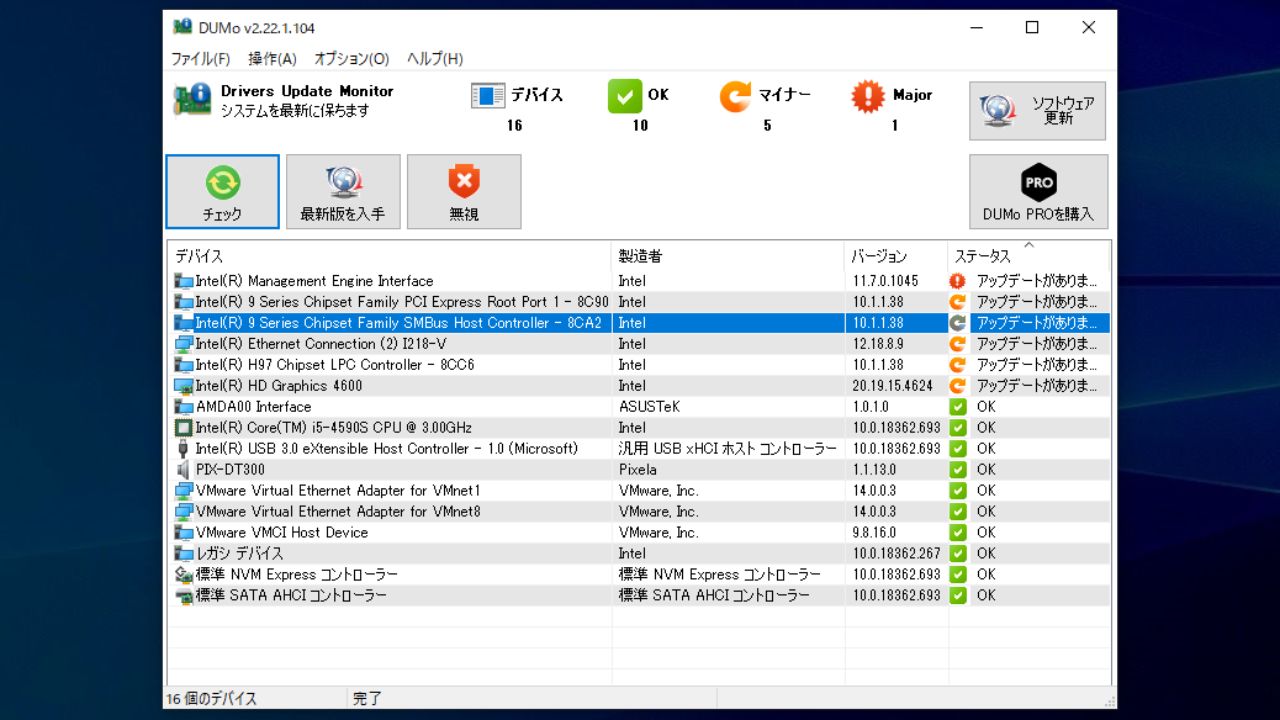
Task: Click status icon for PCI Express Root Port row
Action: coord(958,302)
